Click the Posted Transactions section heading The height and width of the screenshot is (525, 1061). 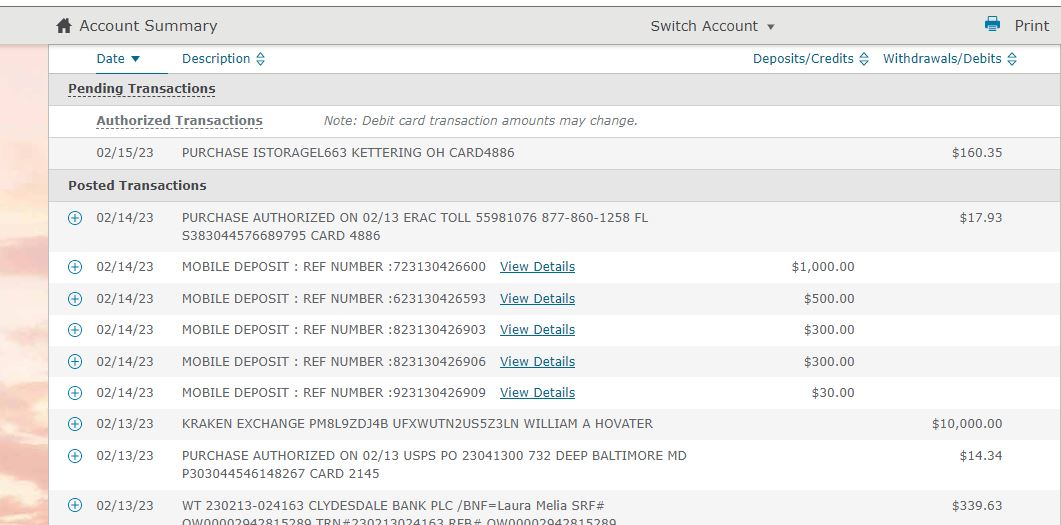point(137,185)
